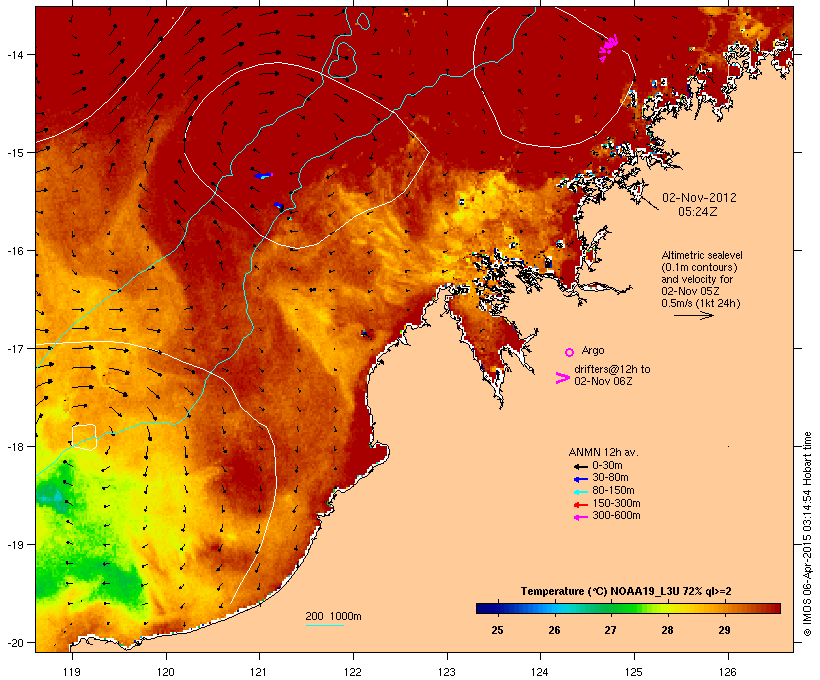Click the latitude axis label -15

pyautogui.click(x=15, y=153)
